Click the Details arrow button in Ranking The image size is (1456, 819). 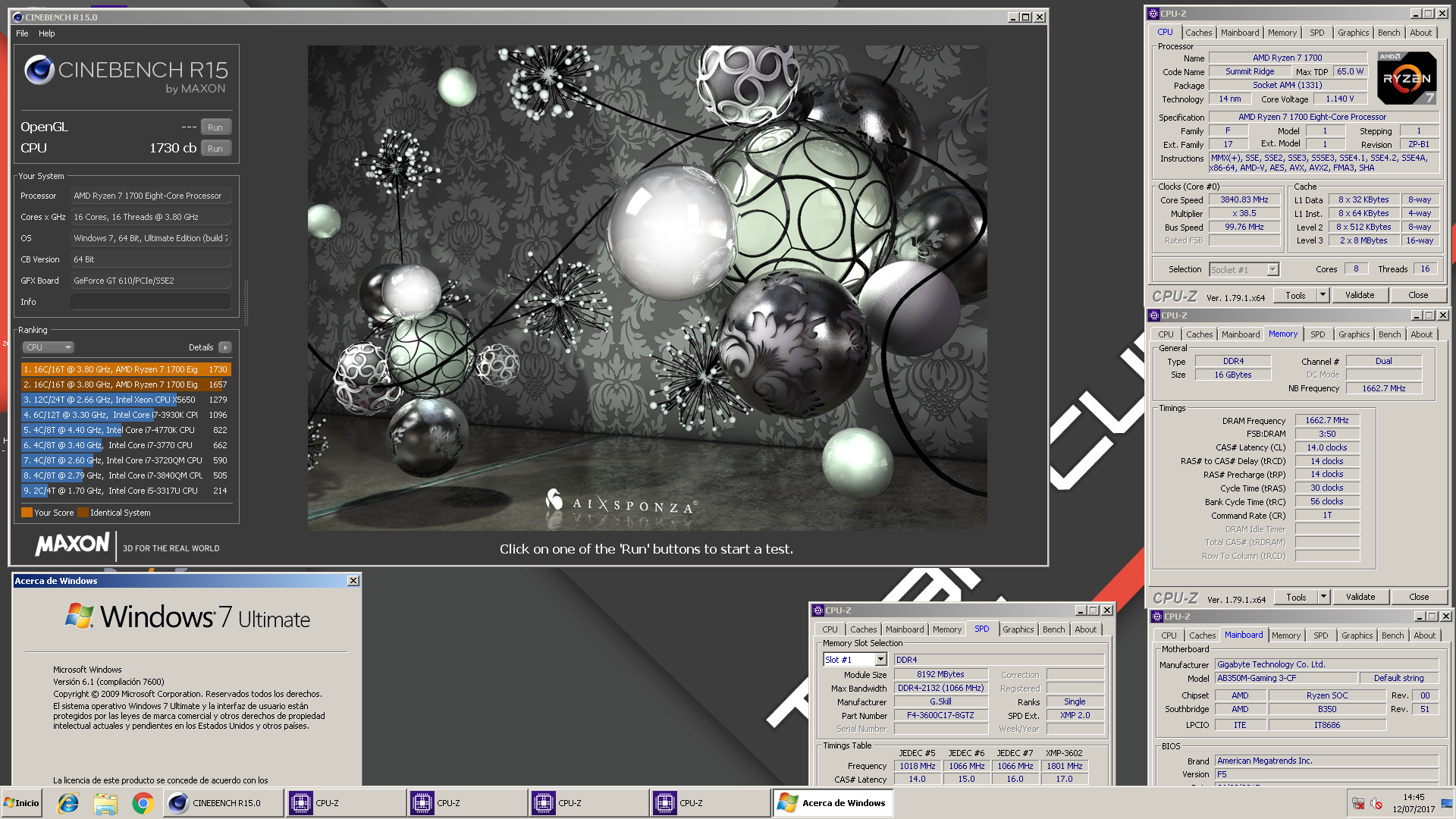224,347
